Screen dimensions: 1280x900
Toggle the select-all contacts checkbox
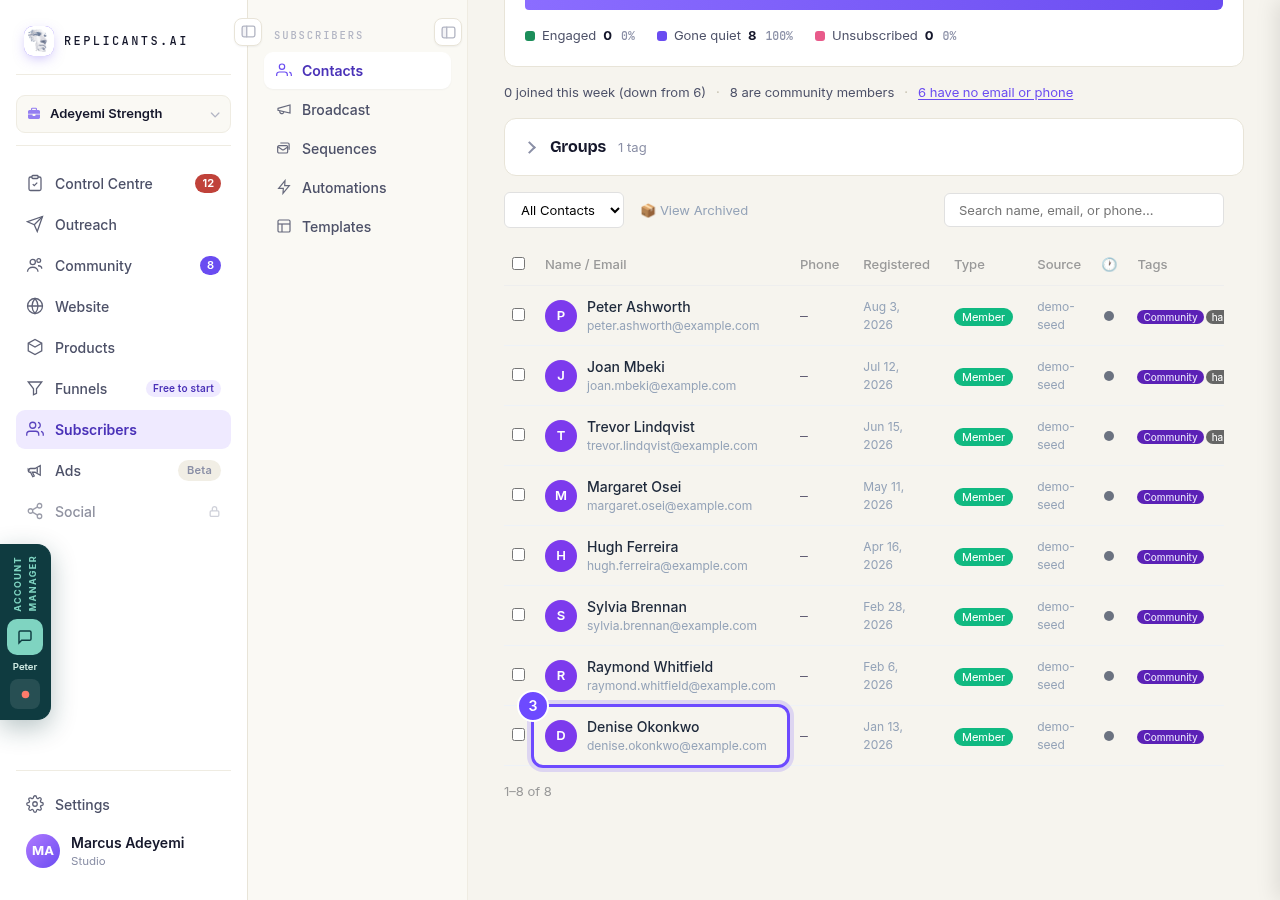point(518,264)
